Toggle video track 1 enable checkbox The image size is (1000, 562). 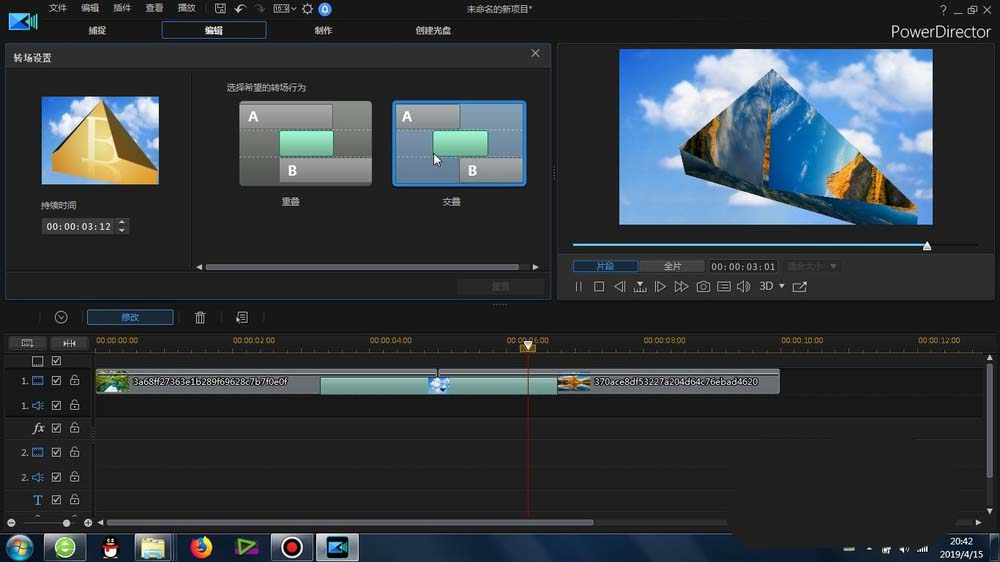56,381
